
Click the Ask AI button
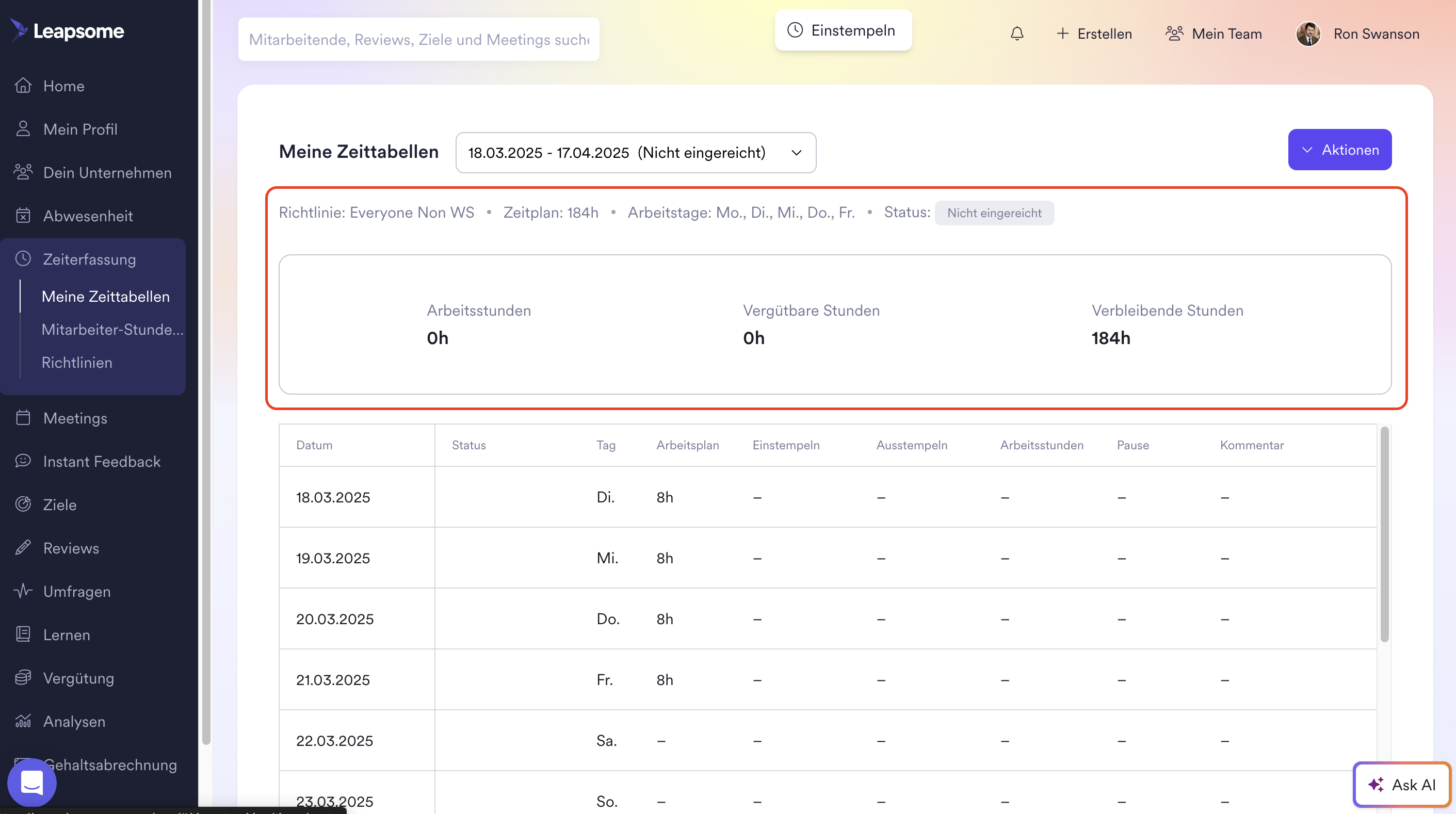[1402, 785]
